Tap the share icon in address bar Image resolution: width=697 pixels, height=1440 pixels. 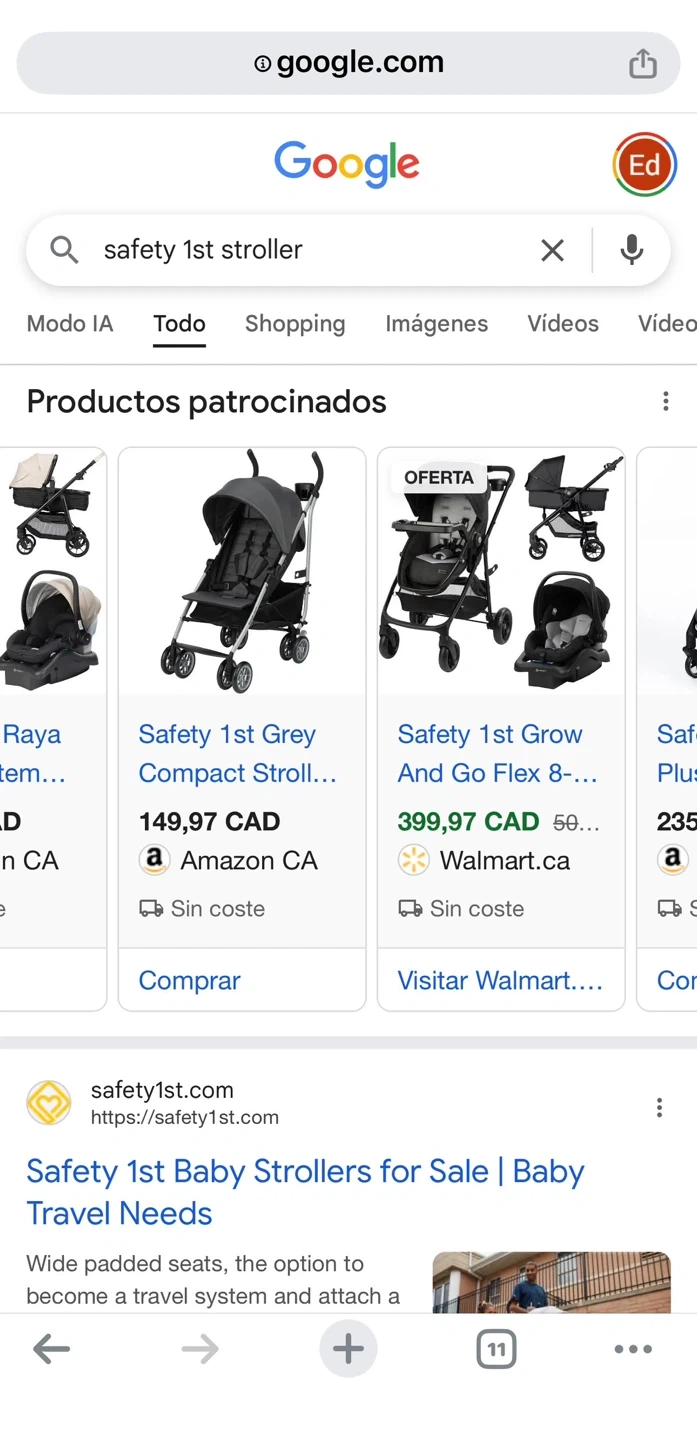point(642,64)
